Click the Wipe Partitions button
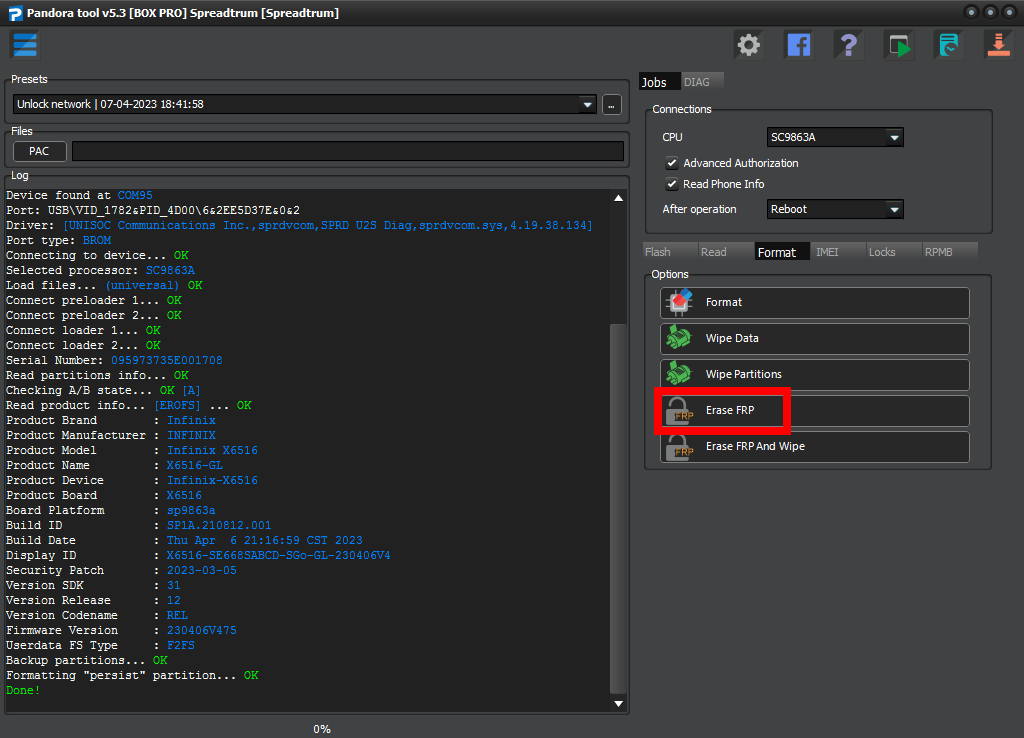This screenshot has width=1024, height=738. point(814,374)
